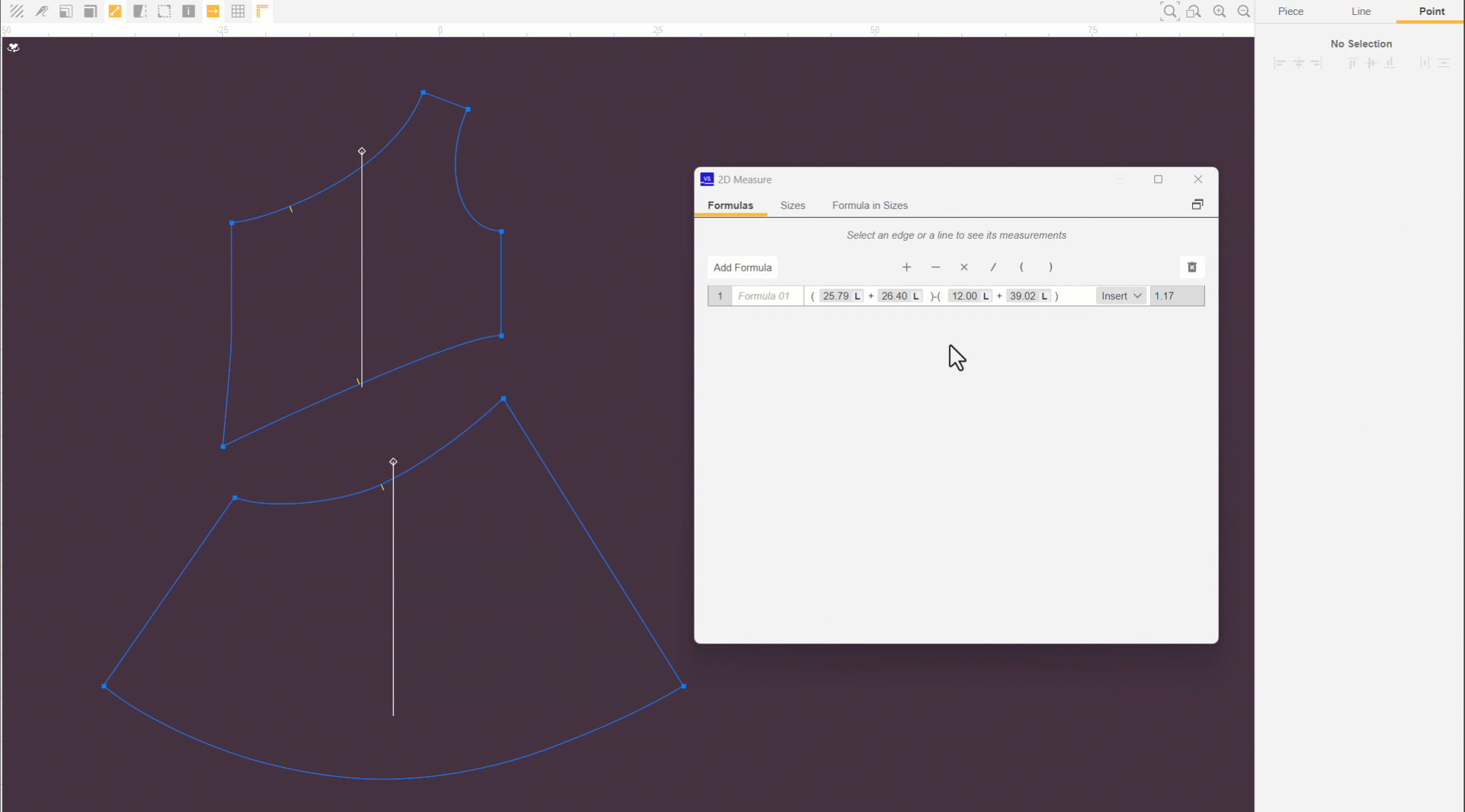Screen dimensions: 1465x812
Task: Toggle the orange line-with-endpoints display icon
Action: point(115,12)
